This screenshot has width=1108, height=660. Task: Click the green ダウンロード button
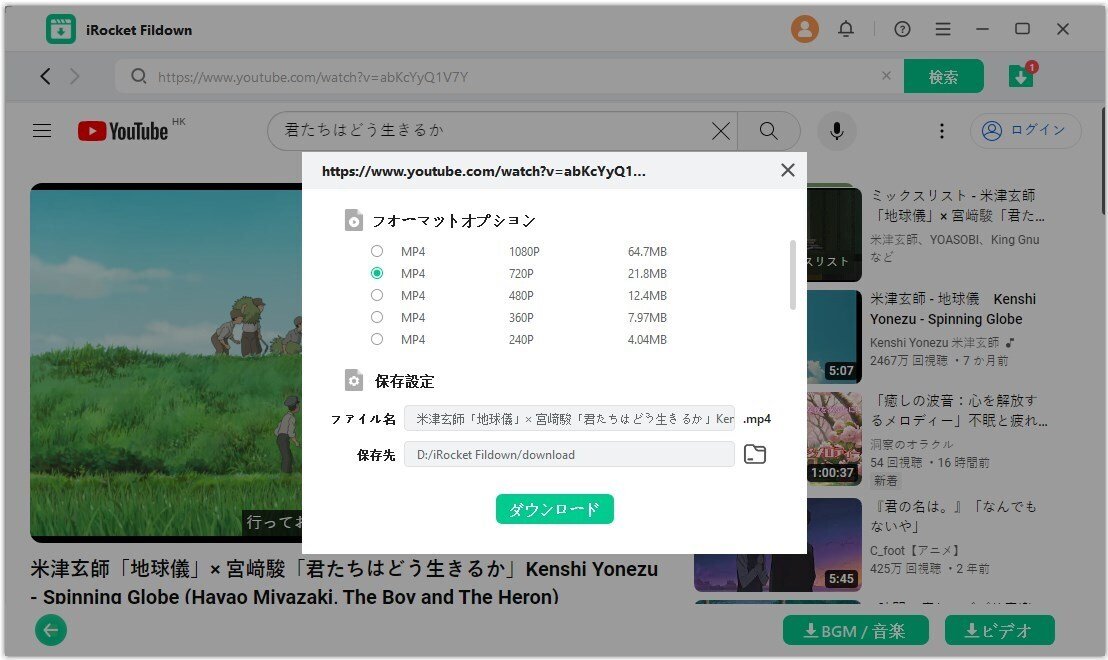coord(555,509)
